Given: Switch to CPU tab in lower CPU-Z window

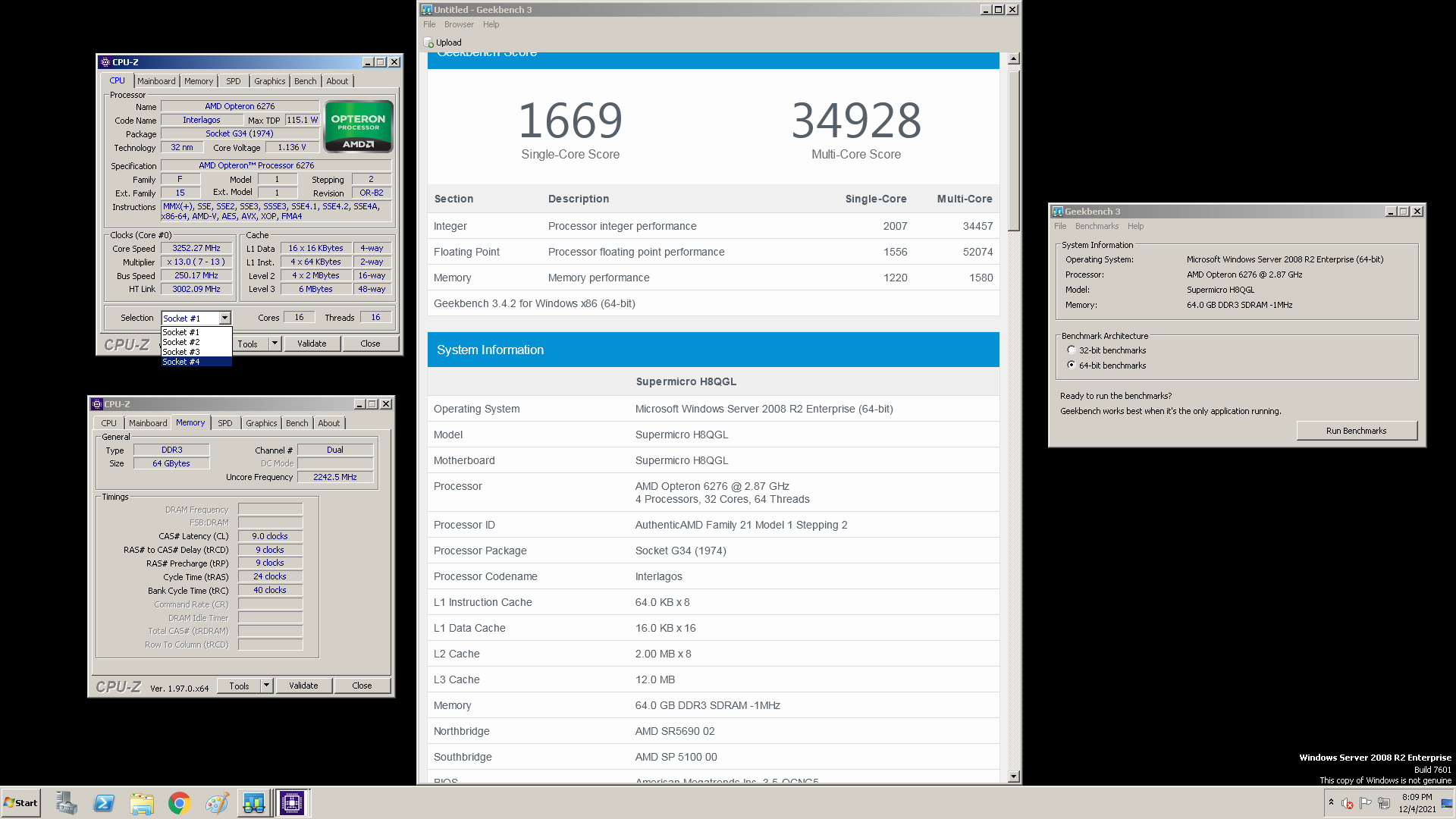Looking at the screenshot, I should coord(109,423).
